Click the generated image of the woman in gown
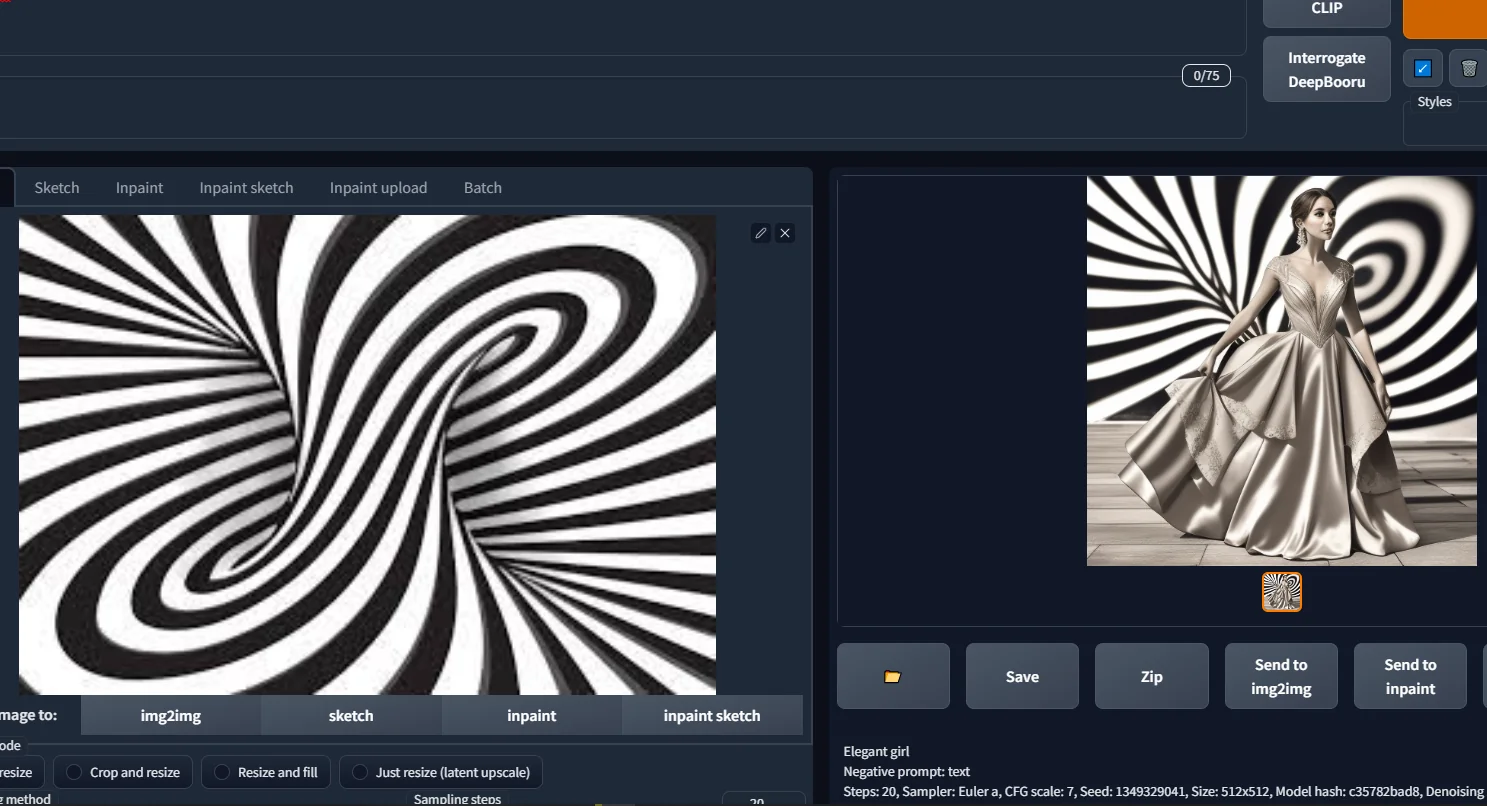The height and width of the screenshot is (806, 1487). click(1282, 371)
